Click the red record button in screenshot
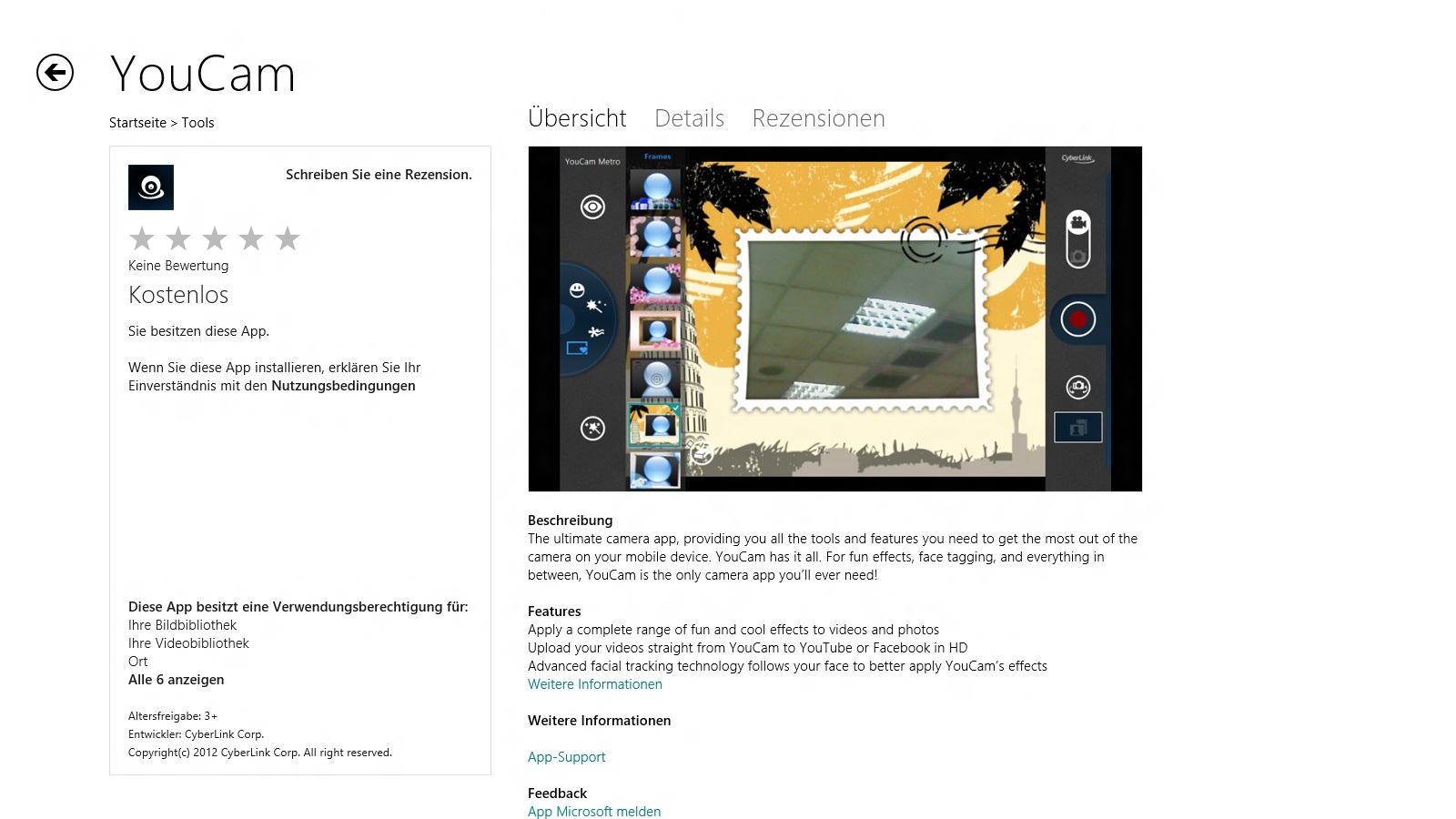Screen dimensions: 1456x819 (1077, 319)
